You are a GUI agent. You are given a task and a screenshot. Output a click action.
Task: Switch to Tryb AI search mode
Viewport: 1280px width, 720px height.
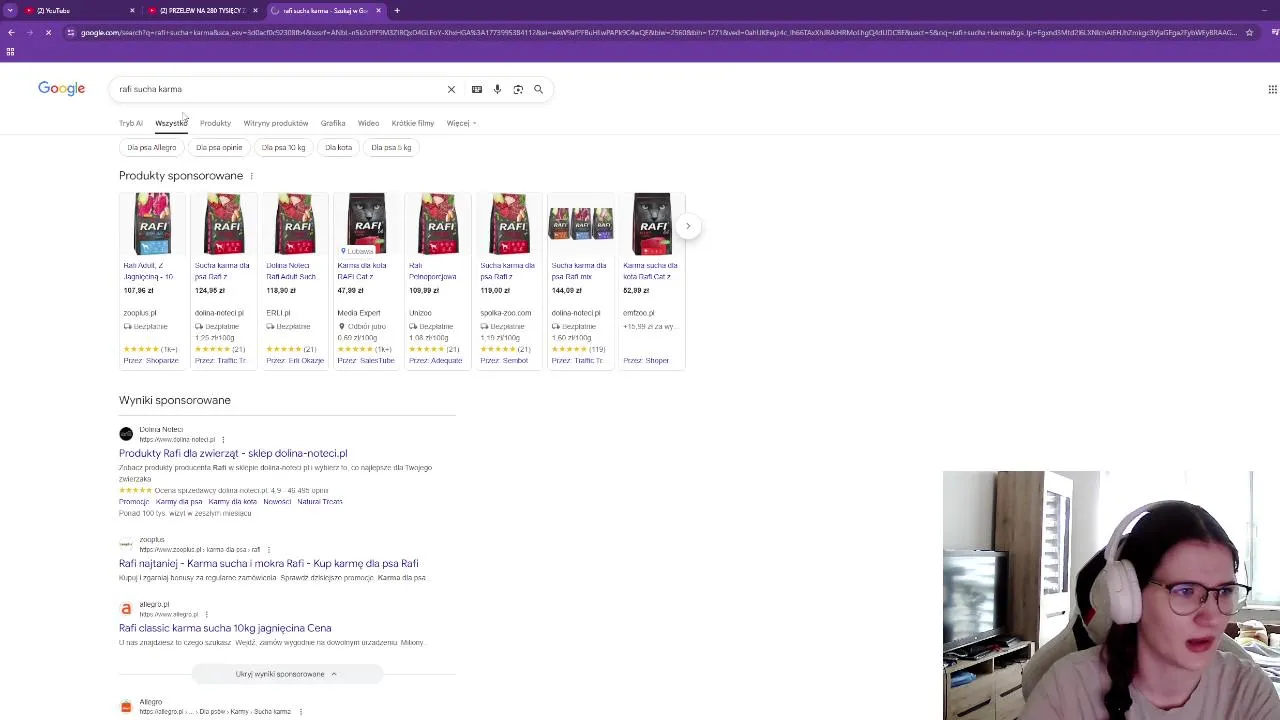[x=131, y=123]
